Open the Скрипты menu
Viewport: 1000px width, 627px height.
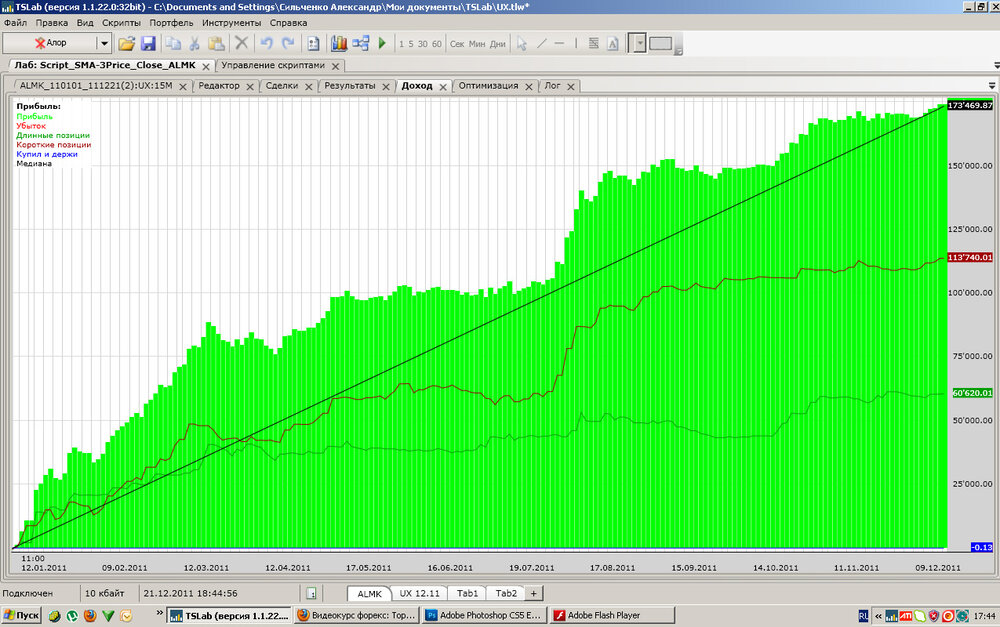tap(121, 22)
